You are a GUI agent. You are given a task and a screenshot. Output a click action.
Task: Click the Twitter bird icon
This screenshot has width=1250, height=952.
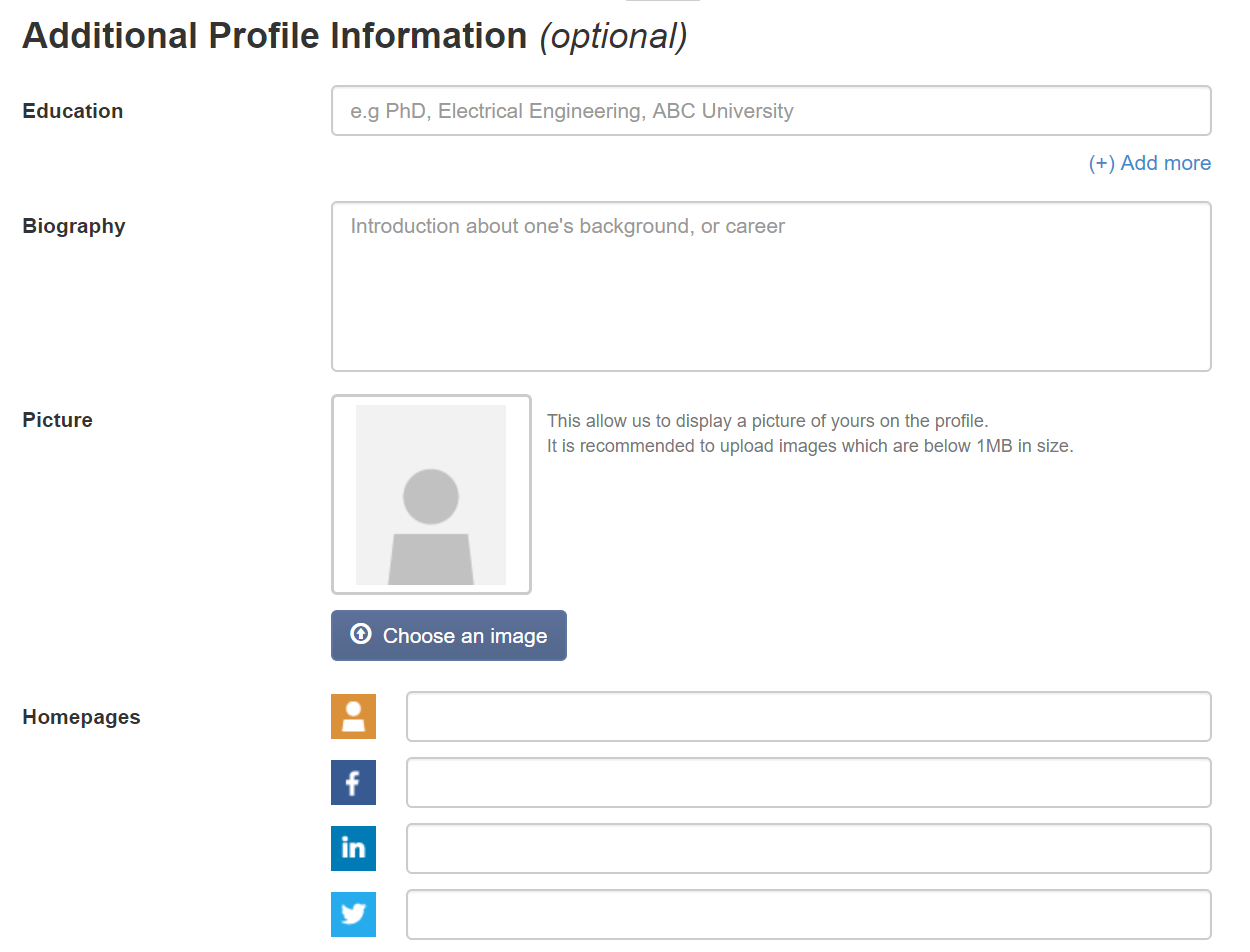(353, 914)
